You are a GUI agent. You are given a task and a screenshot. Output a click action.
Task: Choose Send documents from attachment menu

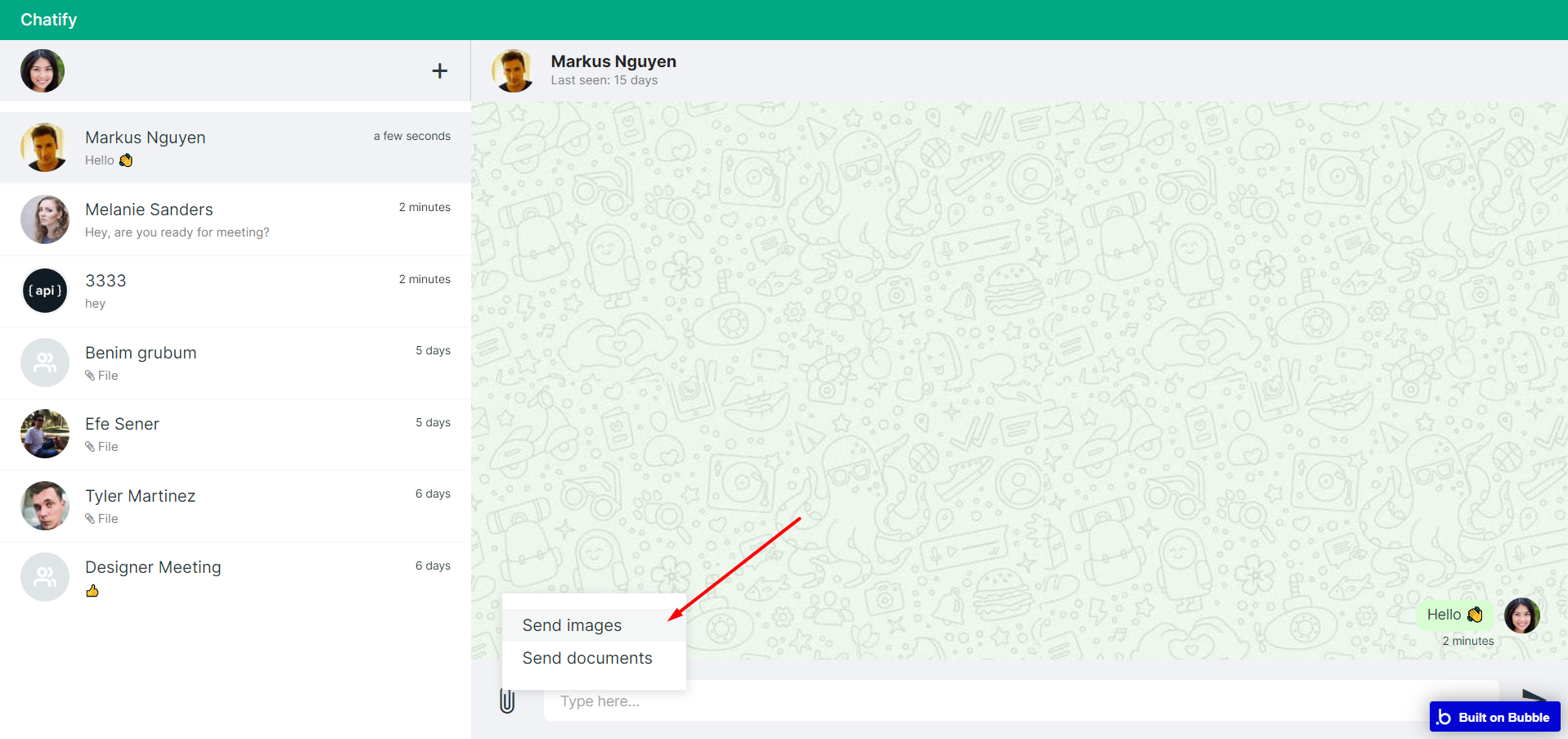[594, 658]
